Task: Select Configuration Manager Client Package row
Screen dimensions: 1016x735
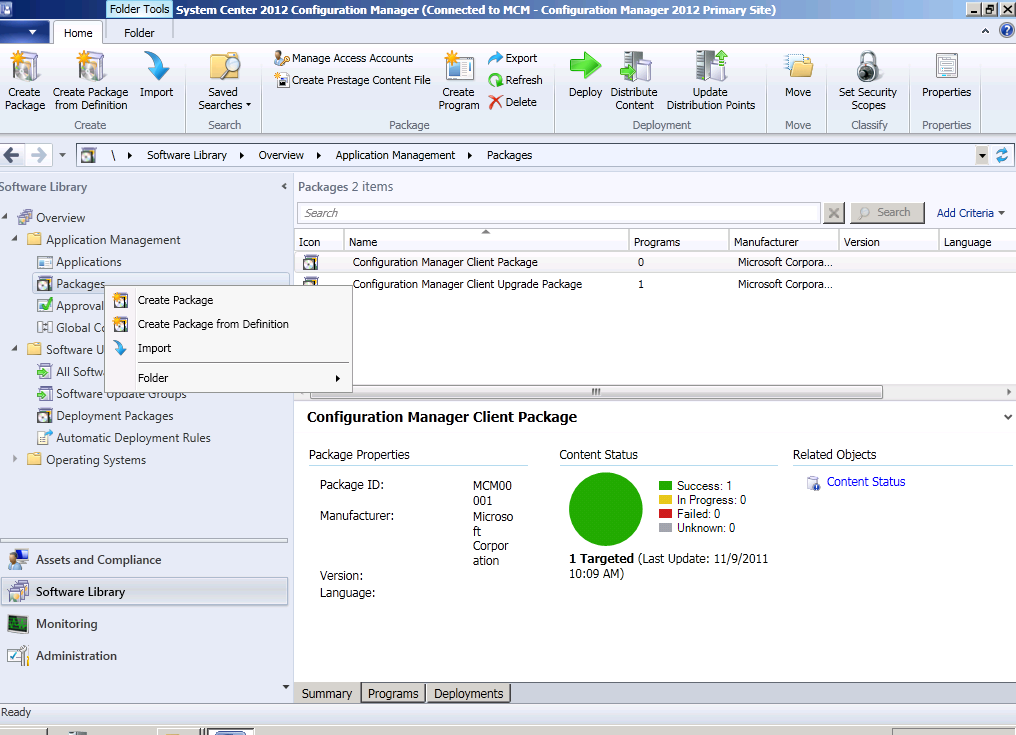Action: pyautogui.click(x=654, y=262)
